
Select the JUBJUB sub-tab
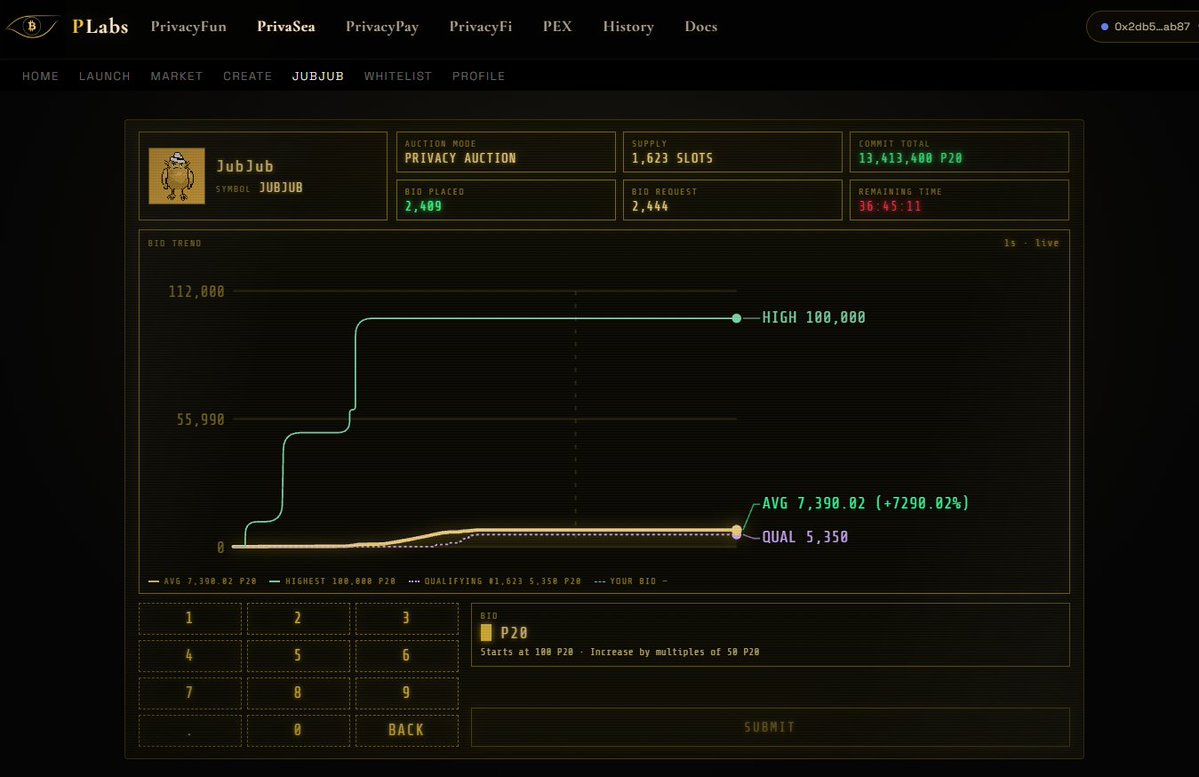coord(318,76)
